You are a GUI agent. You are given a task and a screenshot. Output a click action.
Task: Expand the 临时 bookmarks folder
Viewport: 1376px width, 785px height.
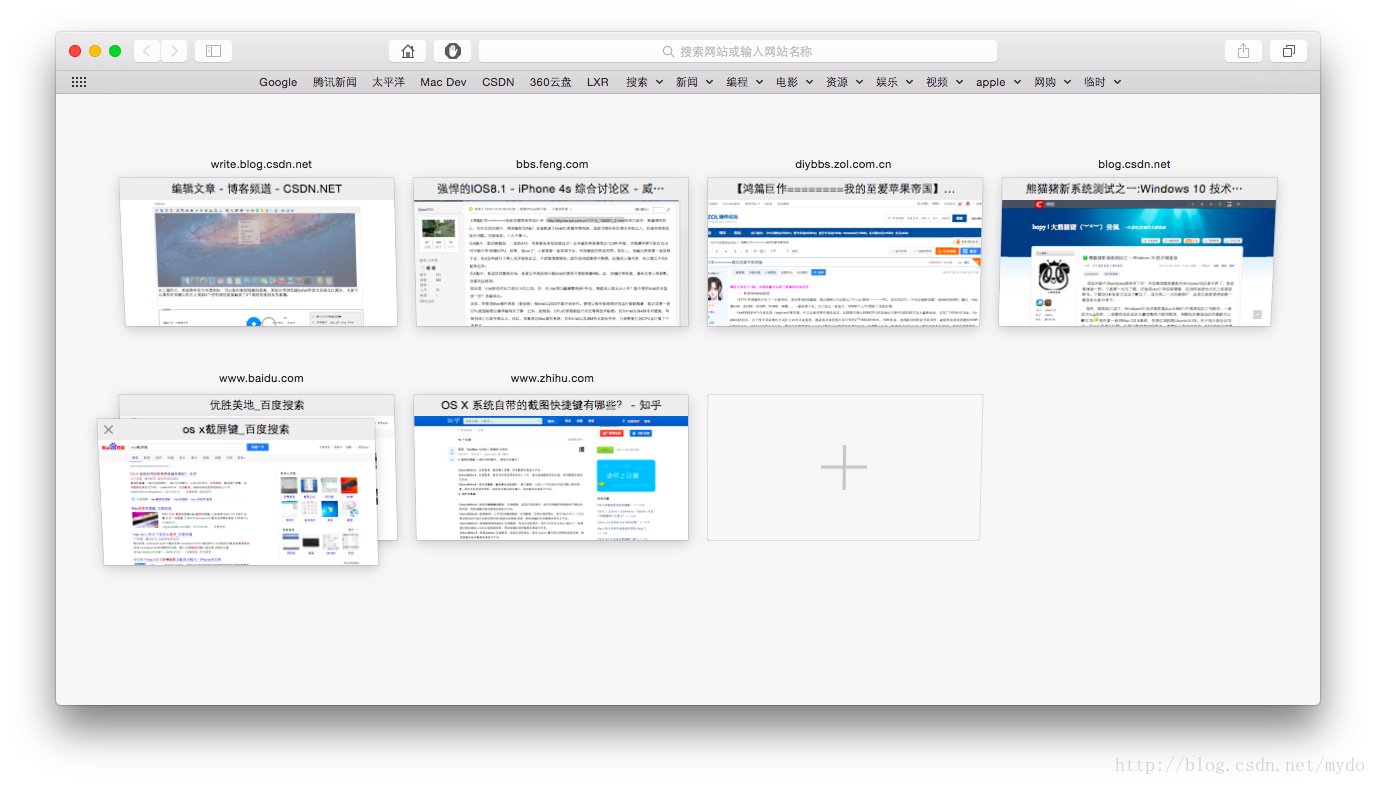pos(1102,82)
